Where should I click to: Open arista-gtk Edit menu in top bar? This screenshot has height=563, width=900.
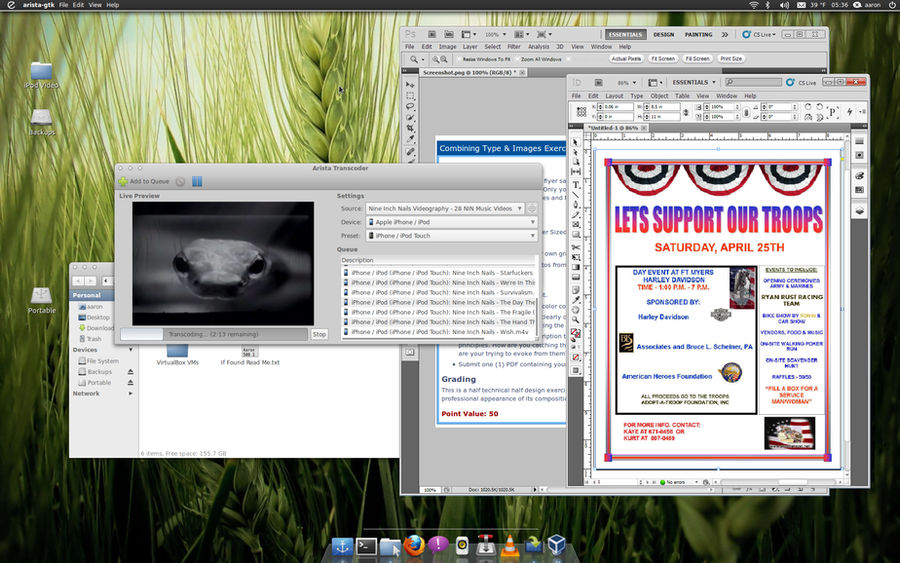click(78, 5)
